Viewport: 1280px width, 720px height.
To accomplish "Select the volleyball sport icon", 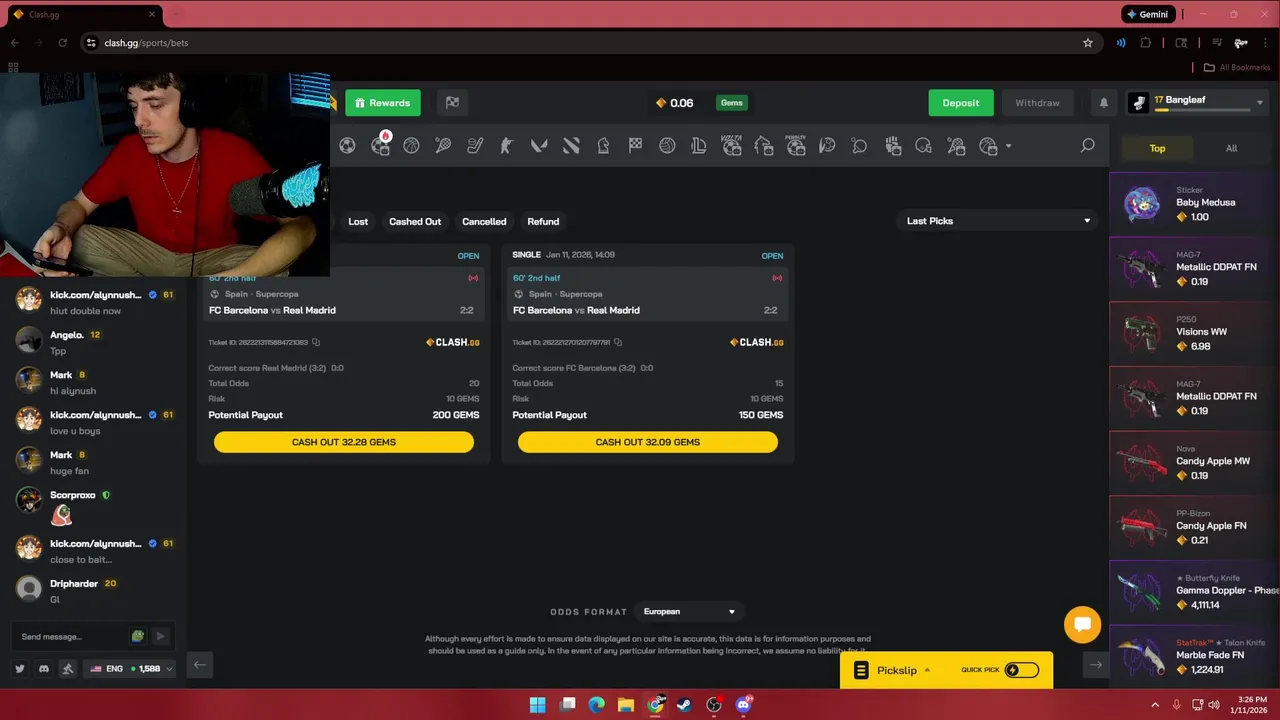I will point(667,146).
